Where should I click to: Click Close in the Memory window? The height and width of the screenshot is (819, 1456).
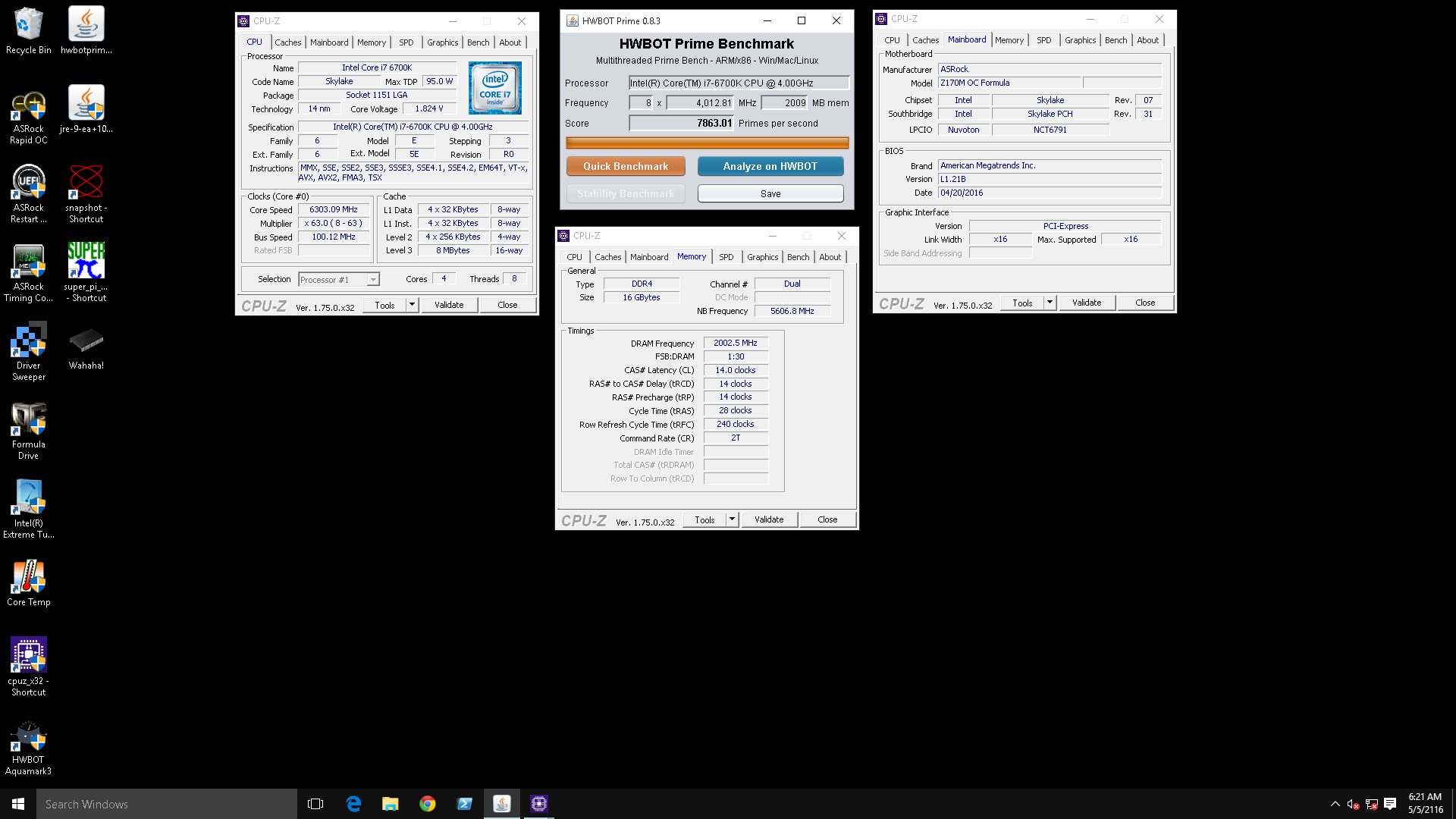pos(827,519)
